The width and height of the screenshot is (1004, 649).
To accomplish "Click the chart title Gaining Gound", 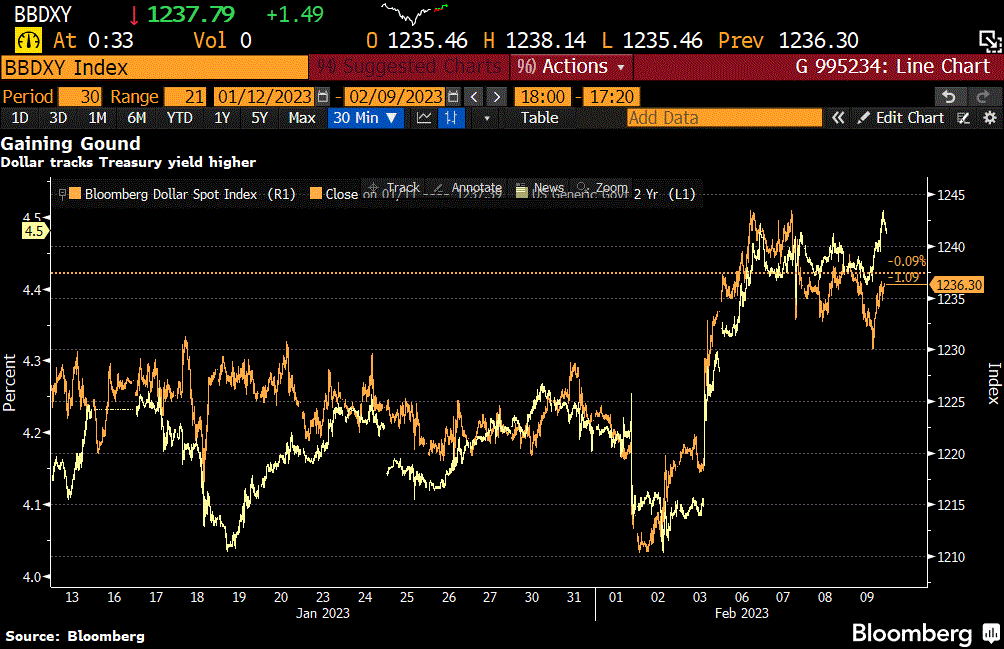I will tap(70, 143).
